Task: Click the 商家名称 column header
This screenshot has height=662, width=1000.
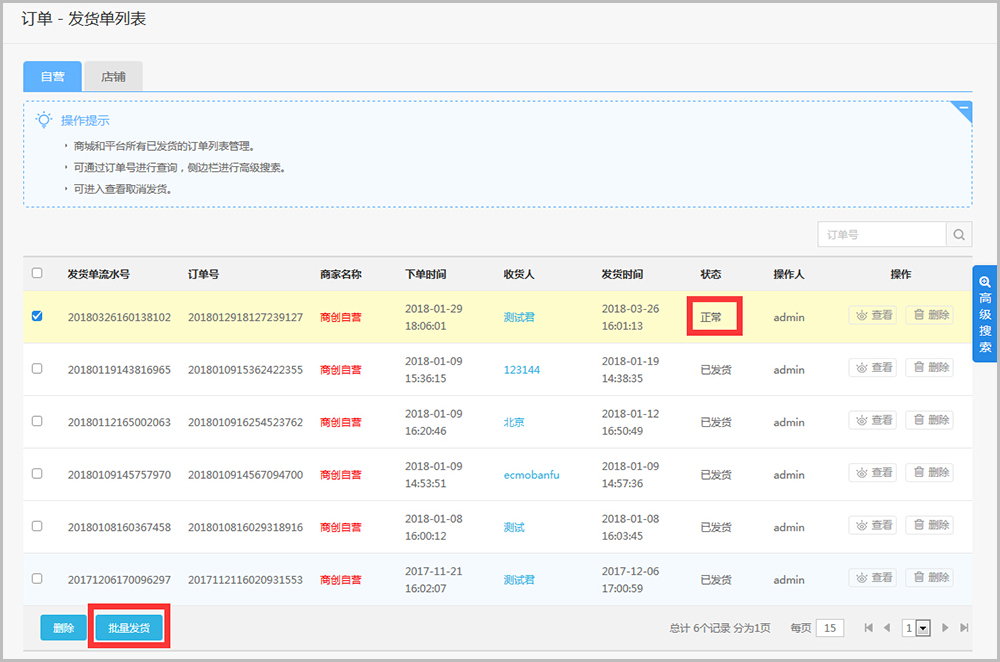Action: 341,274
